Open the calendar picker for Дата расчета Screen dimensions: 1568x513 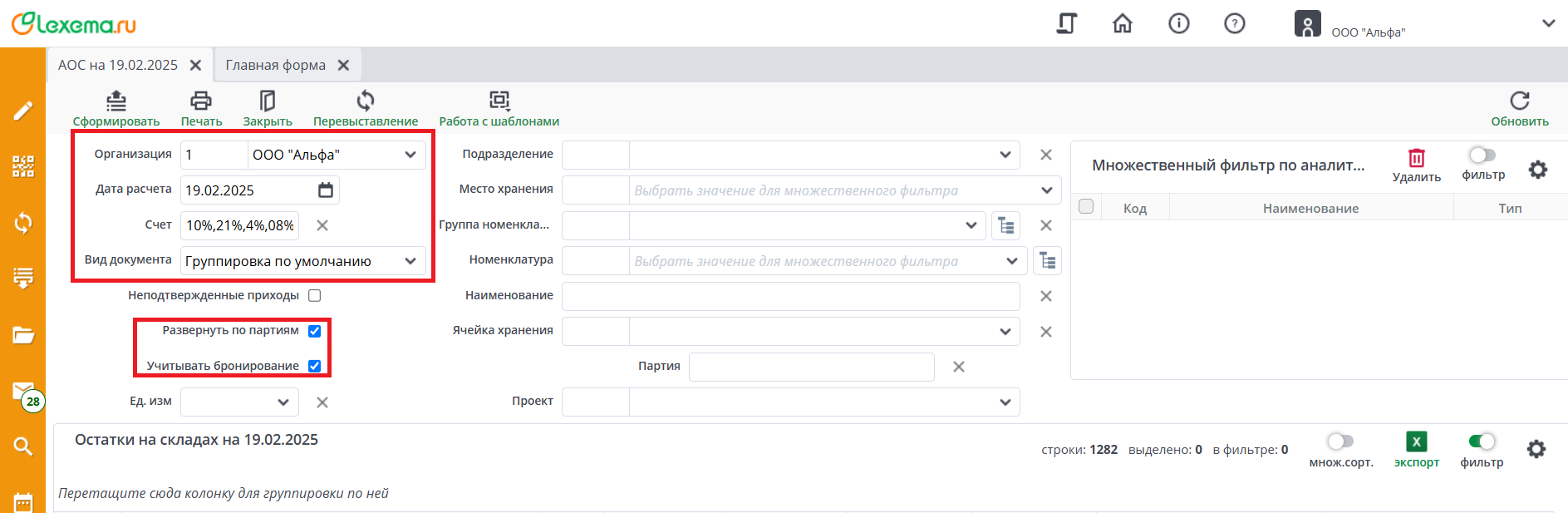(326, 190)
